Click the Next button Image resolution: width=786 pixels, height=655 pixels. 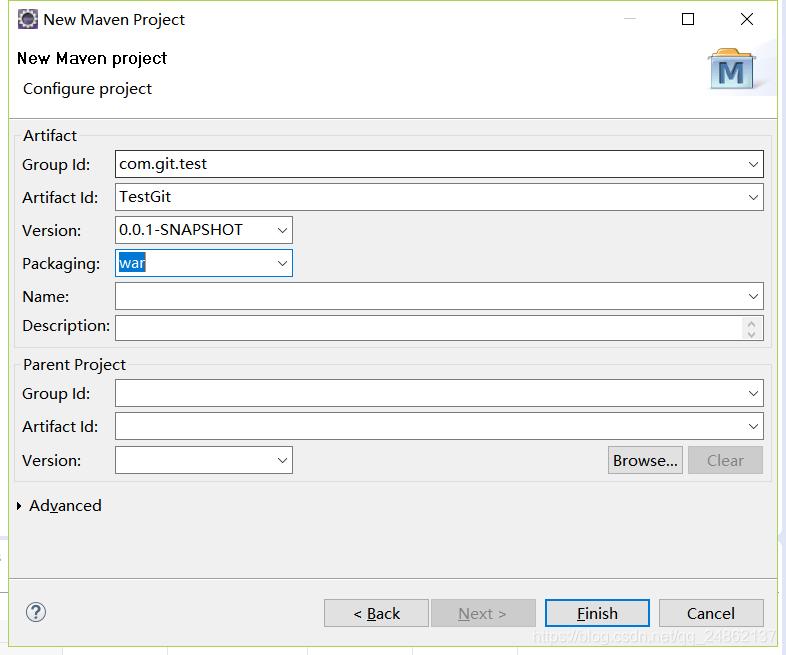coord(483,613)
